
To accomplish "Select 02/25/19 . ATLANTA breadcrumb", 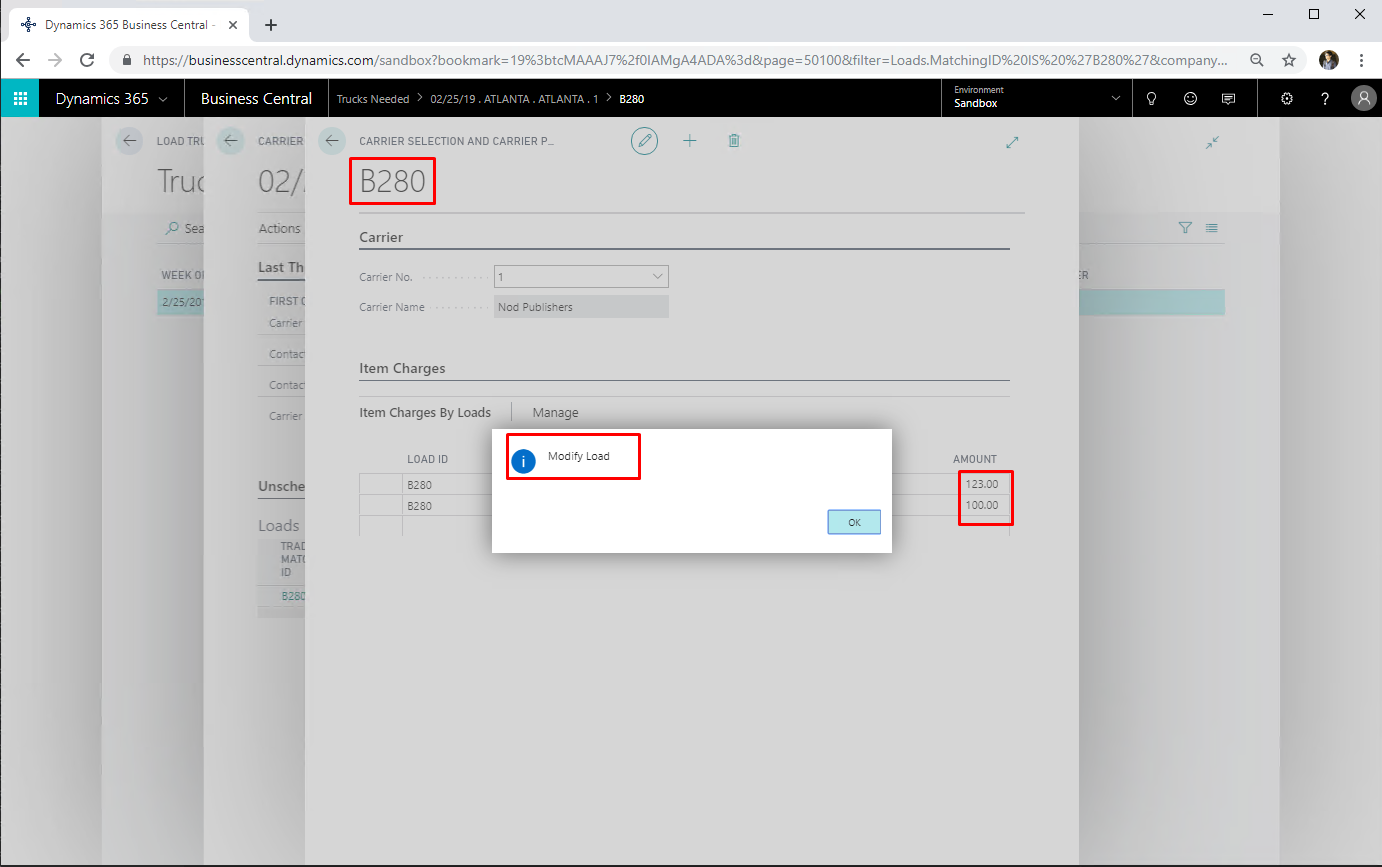I will (514, 99).
